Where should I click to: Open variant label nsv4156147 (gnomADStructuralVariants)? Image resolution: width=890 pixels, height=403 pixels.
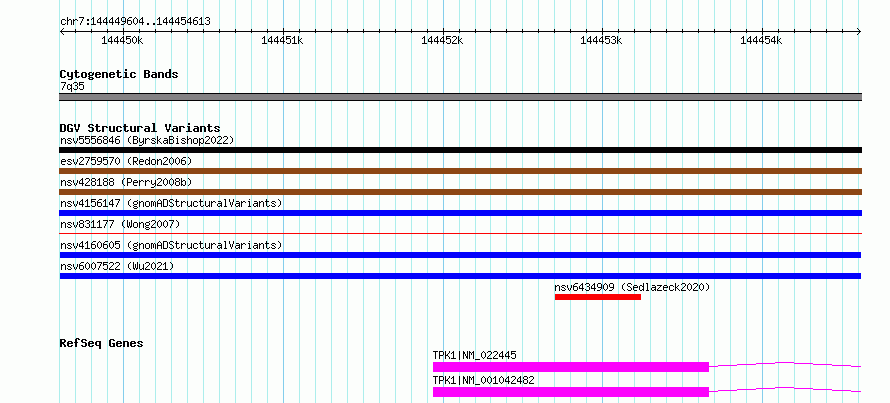coord(171,203)
